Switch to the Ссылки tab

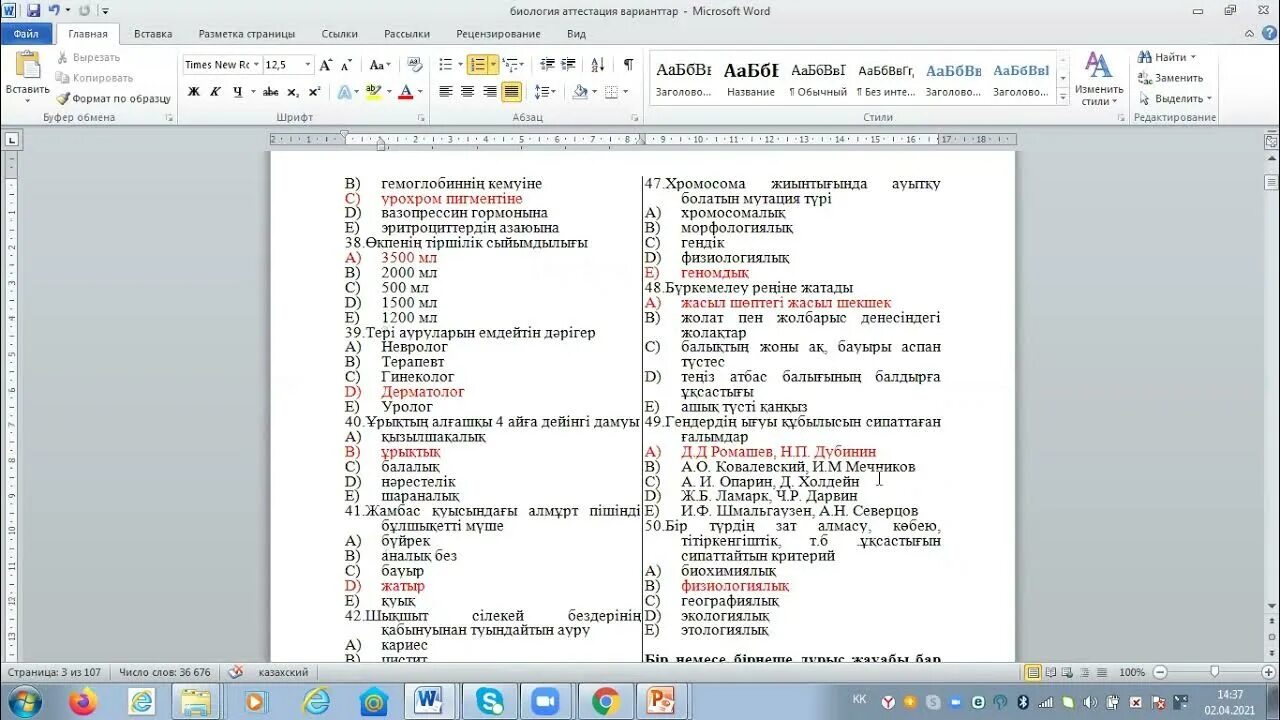click(340, 34)
